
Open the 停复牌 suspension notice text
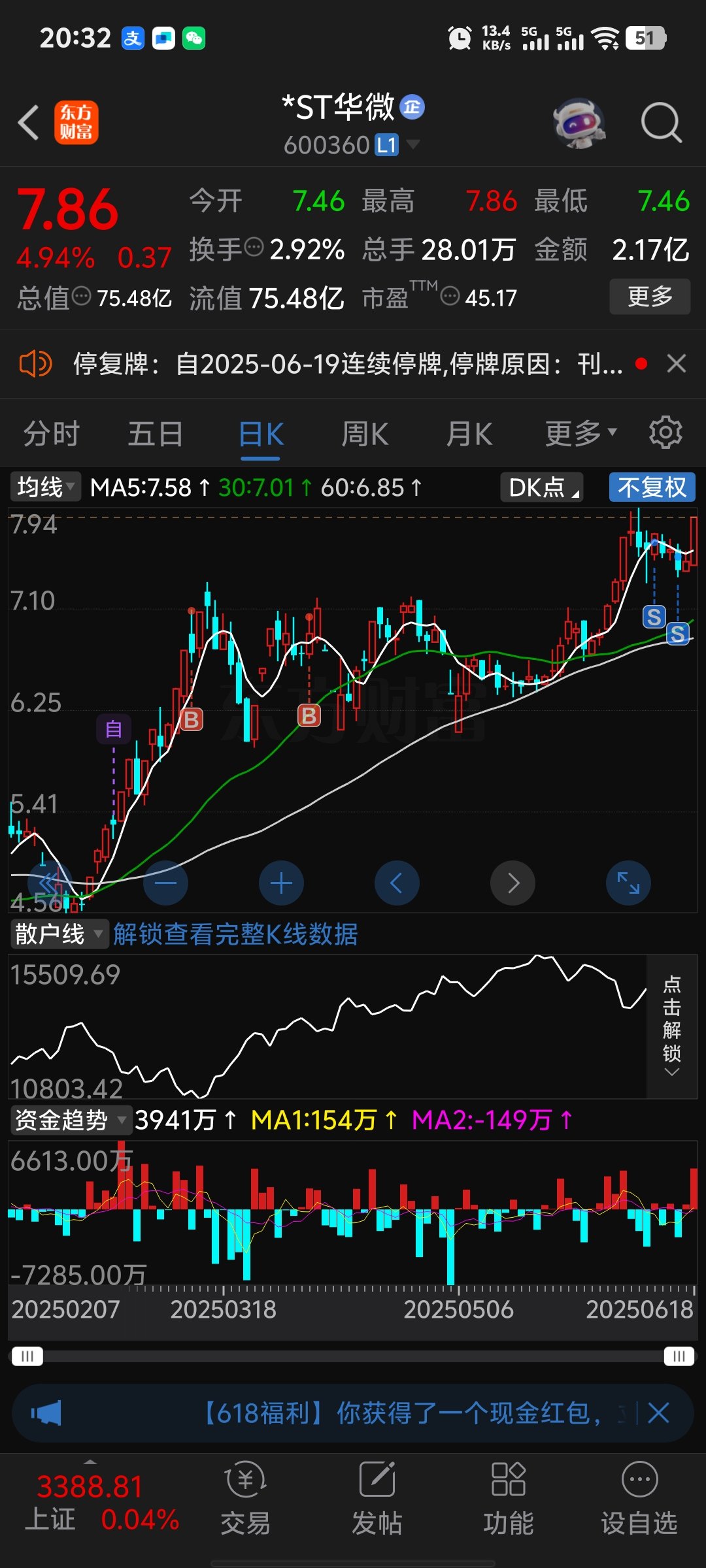pos(348,364)
